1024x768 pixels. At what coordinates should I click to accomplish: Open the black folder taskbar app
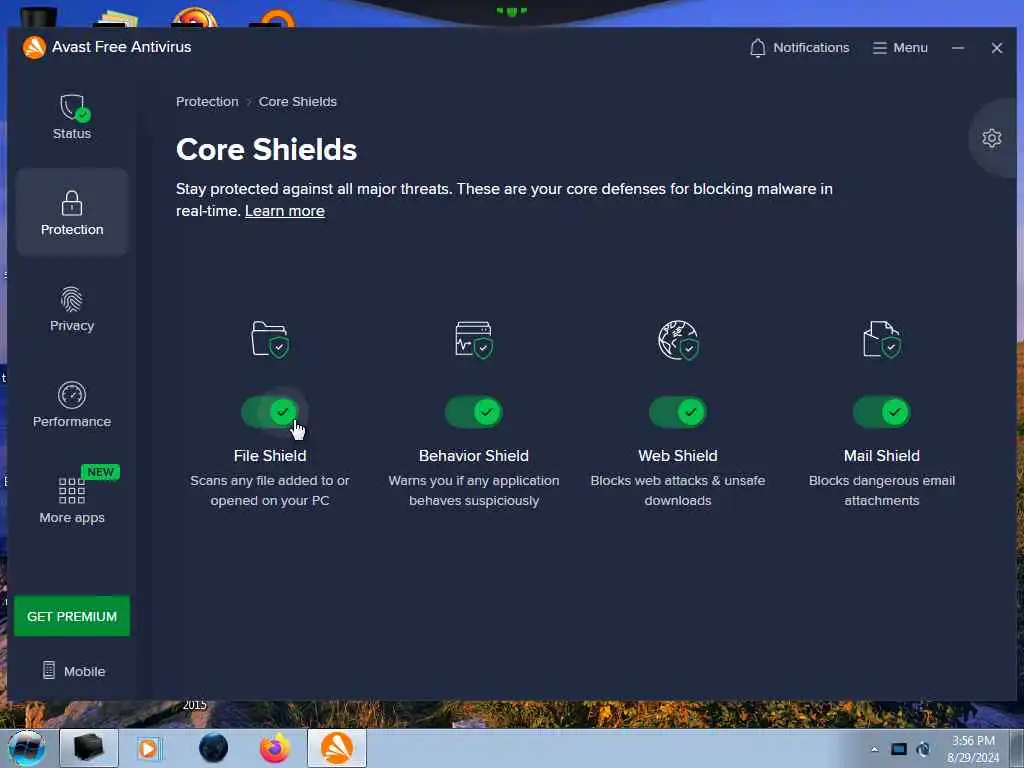89,748
